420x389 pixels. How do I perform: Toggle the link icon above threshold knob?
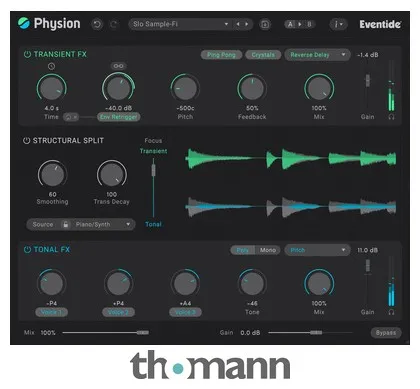[118, 66]
